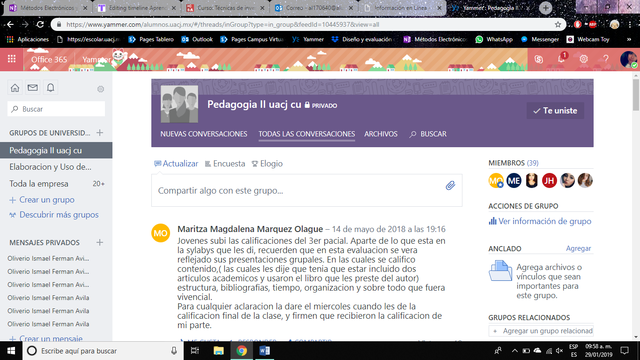The height and width of the screenshot is (360, 640).
Task: Open the sidebar notifications bell icon
Action: click(51, 87)
